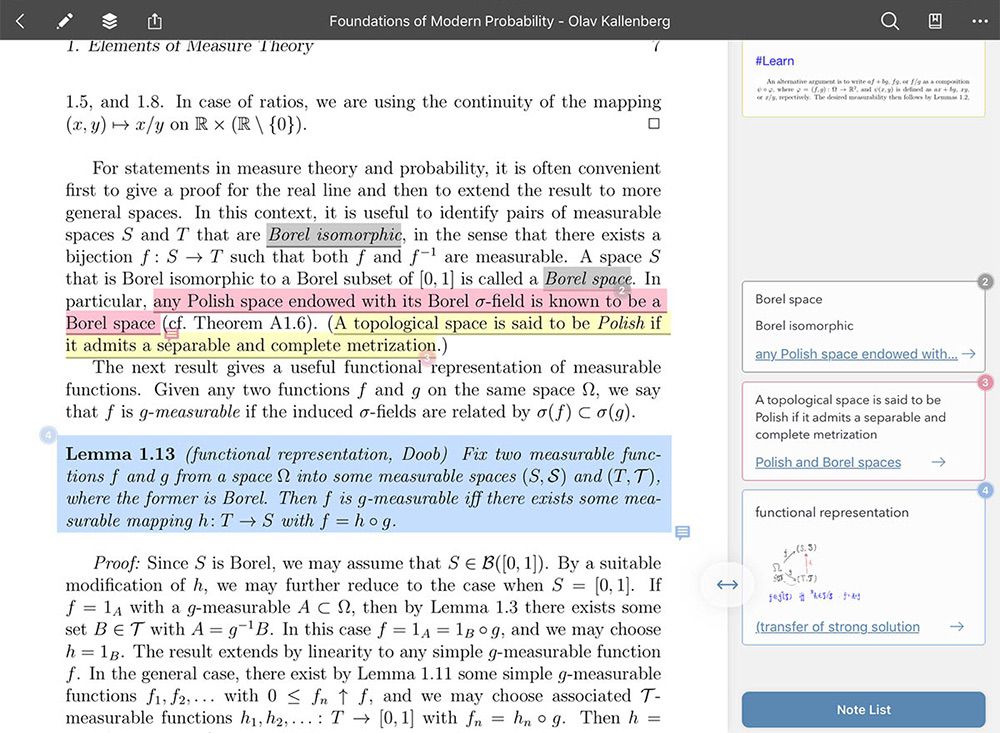Tap the share export icon

155,21
